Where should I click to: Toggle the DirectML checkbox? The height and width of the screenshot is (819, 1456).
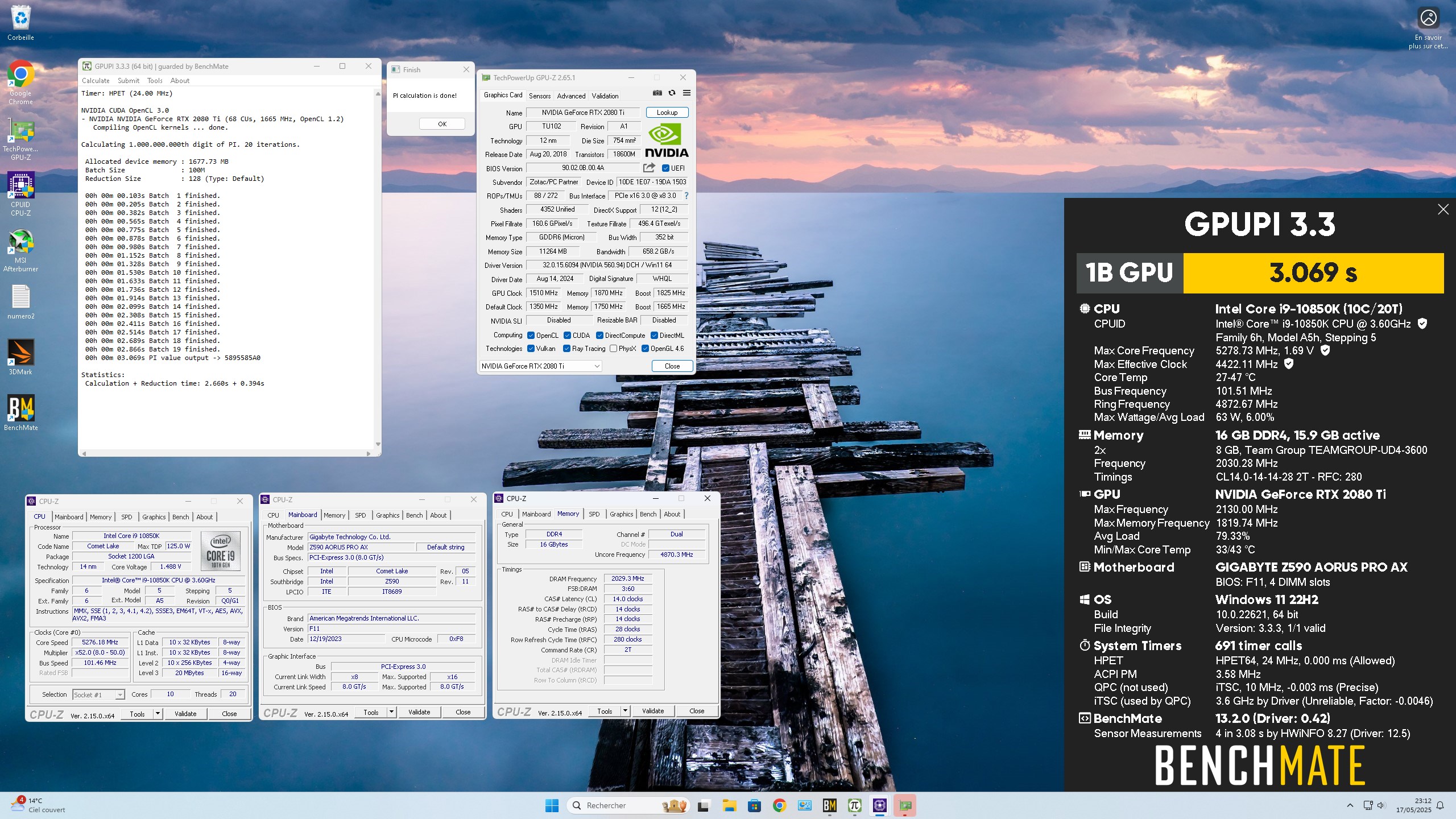pos(654,336)
